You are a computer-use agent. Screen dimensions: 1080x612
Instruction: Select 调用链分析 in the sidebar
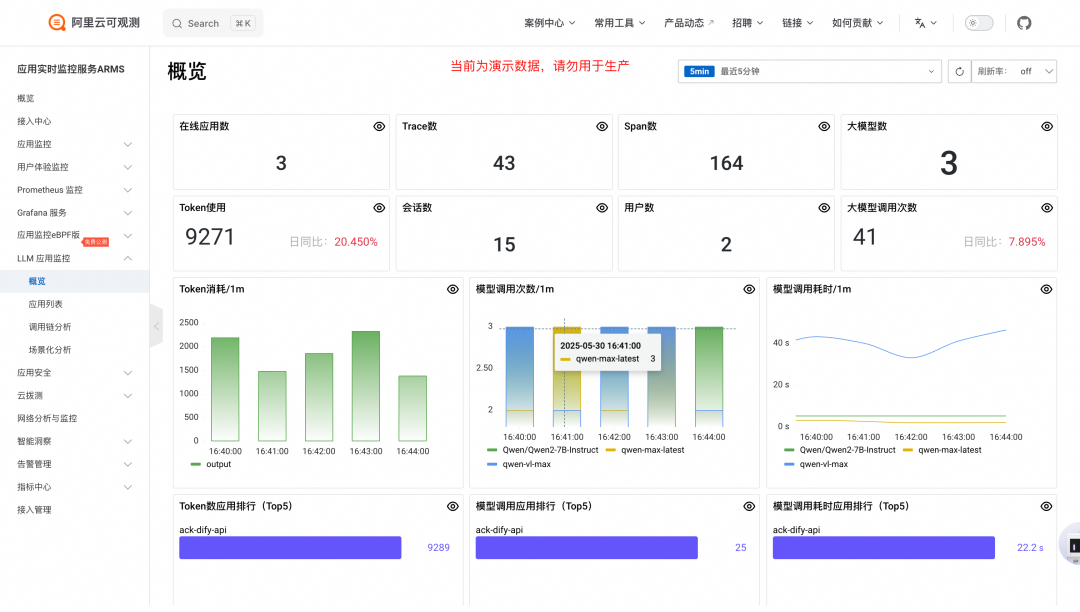tap(50, 327)
